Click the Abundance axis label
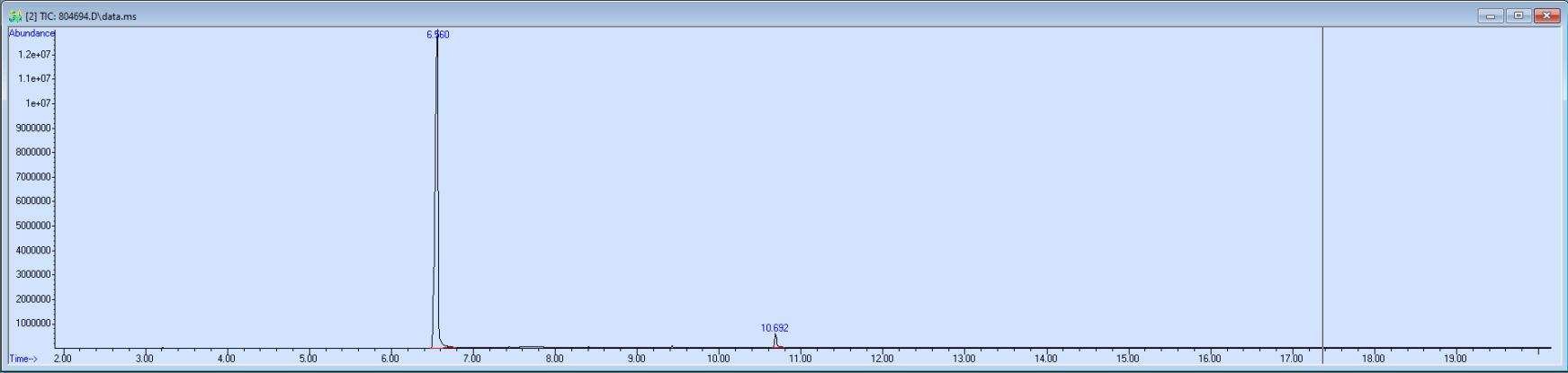 (x=31, y=33)
